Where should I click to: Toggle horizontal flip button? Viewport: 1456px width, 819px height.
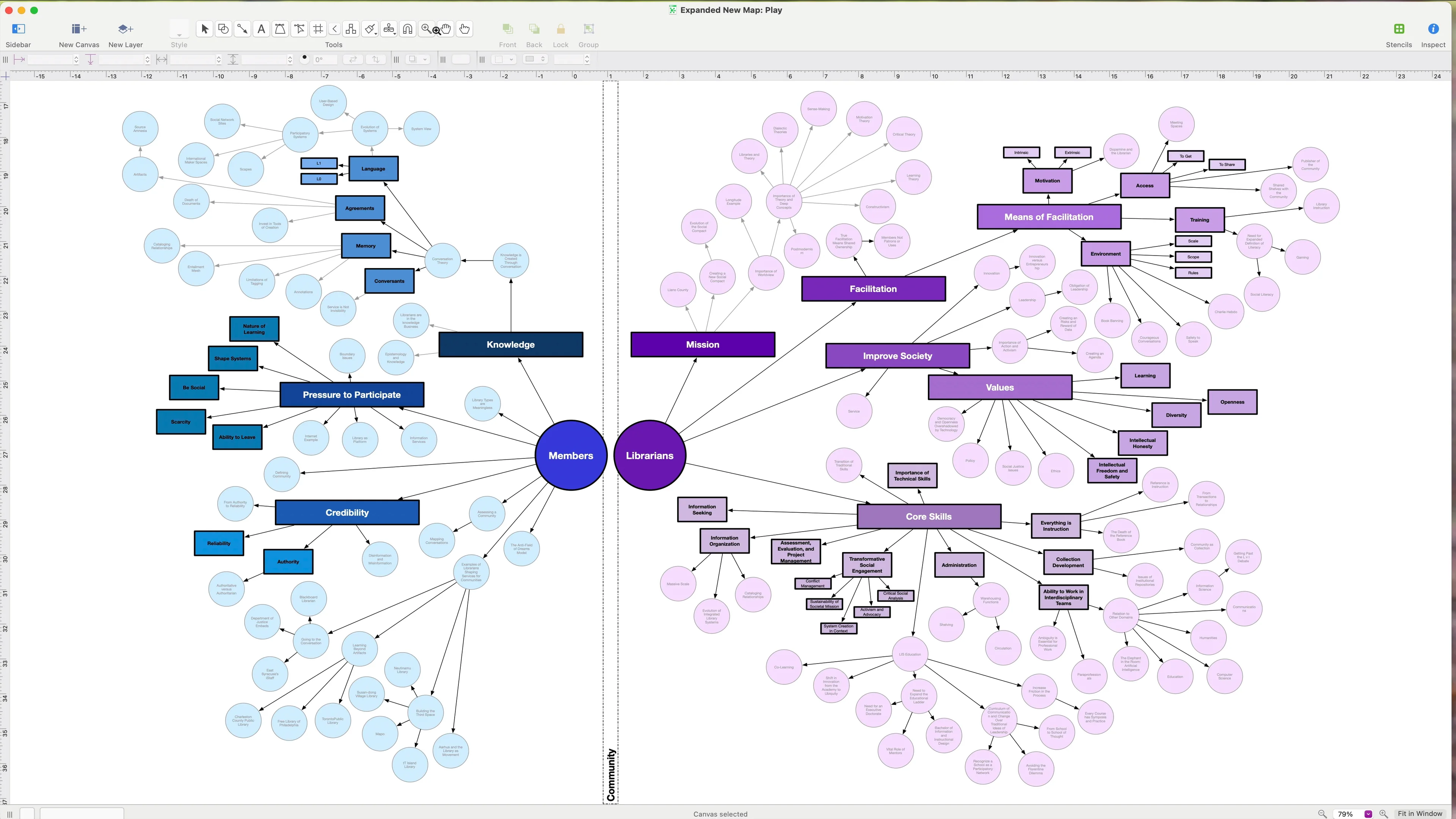click(353, 60)
